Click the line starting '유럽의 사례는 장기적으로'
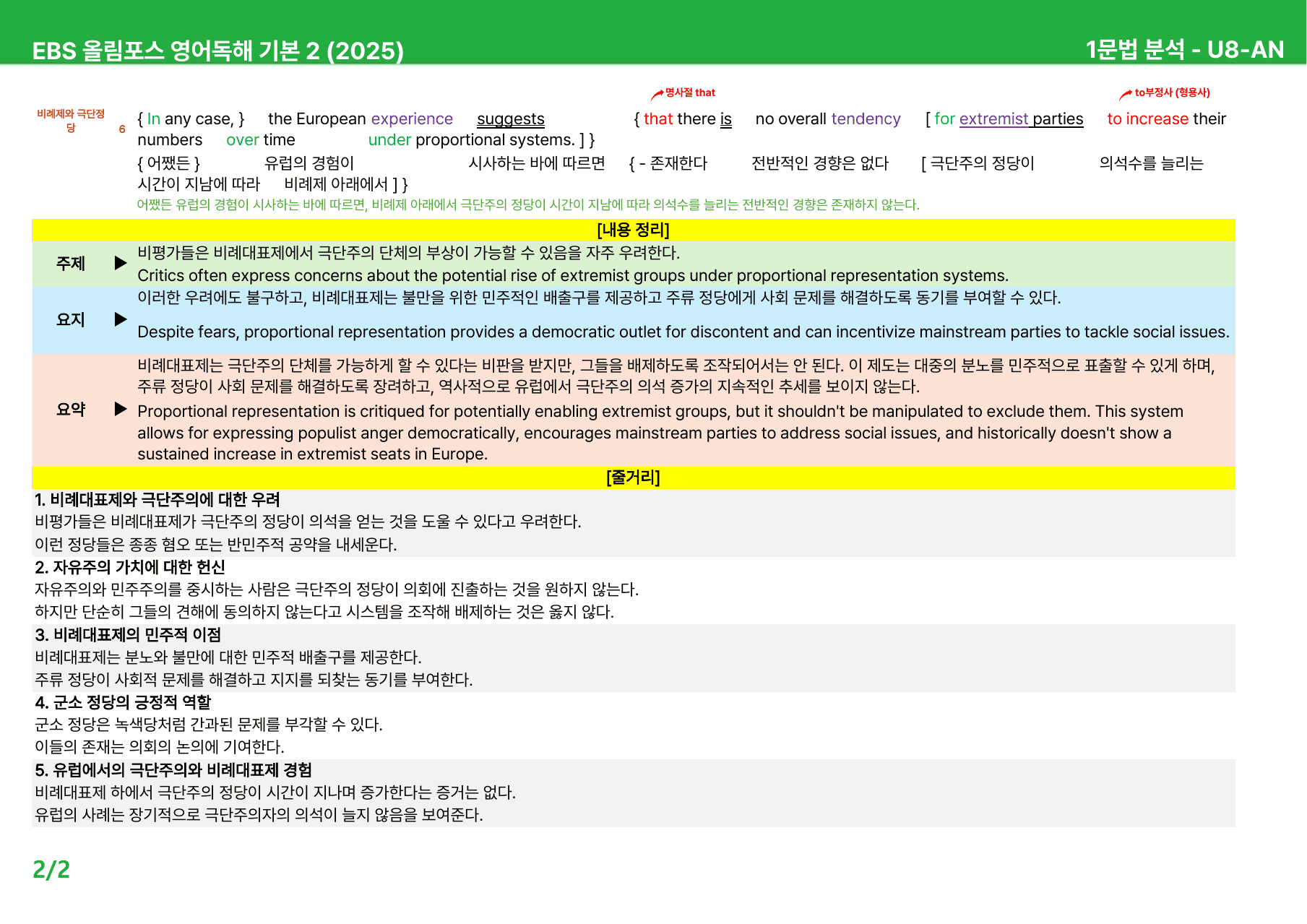Screen dimensions: 1307x924 (259, 815)
